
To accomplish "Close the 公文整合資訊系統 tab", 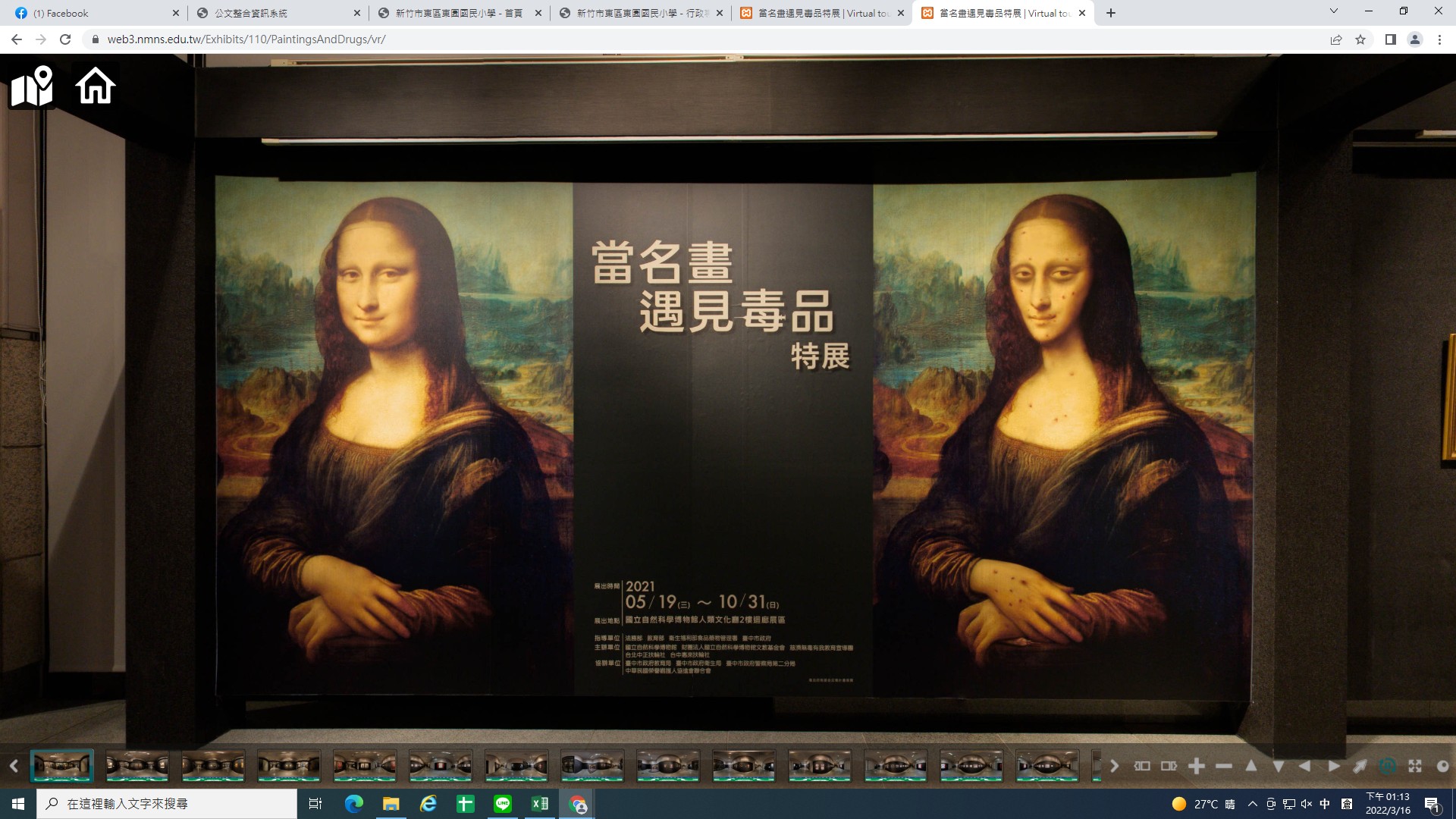I will [357, 13].
